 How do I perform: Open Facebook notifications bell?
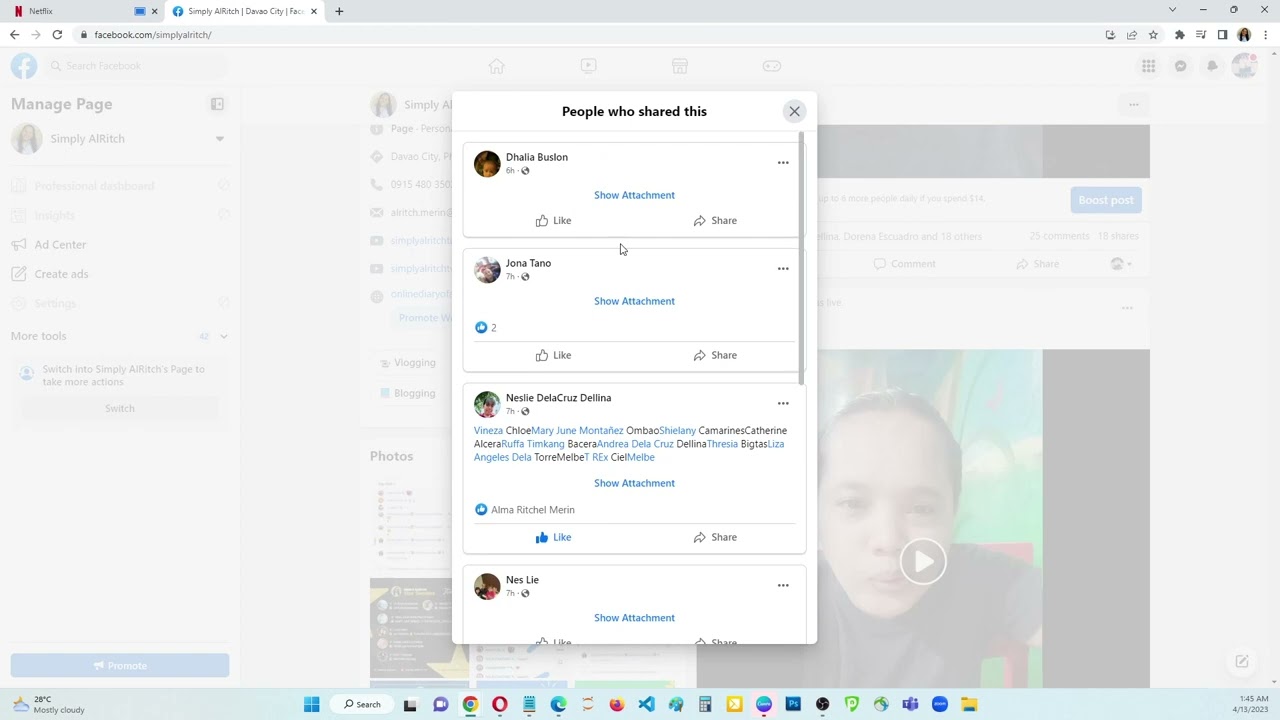tap(1212, 66)
